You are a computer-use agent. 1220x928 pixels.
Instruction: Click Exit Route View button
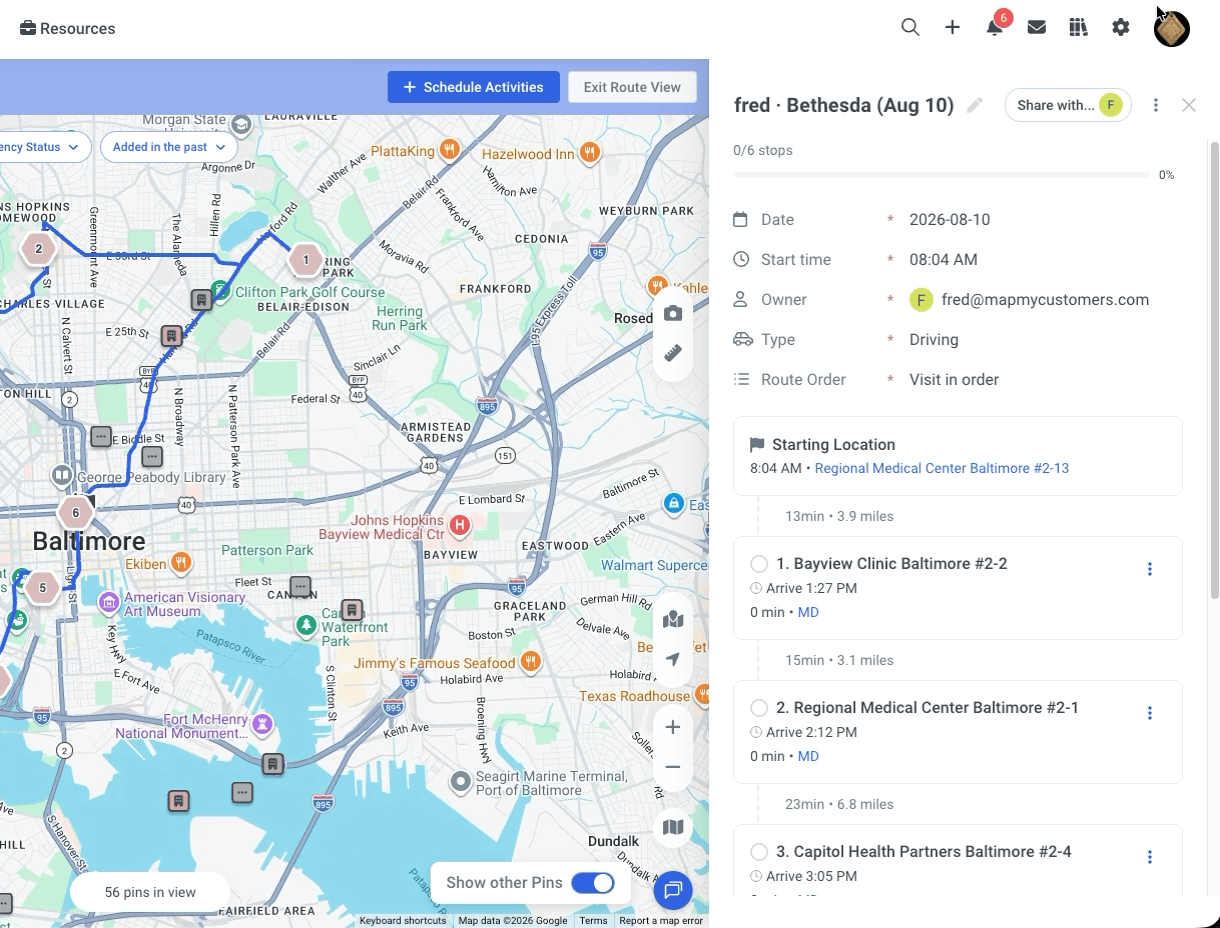pos(632,87)
